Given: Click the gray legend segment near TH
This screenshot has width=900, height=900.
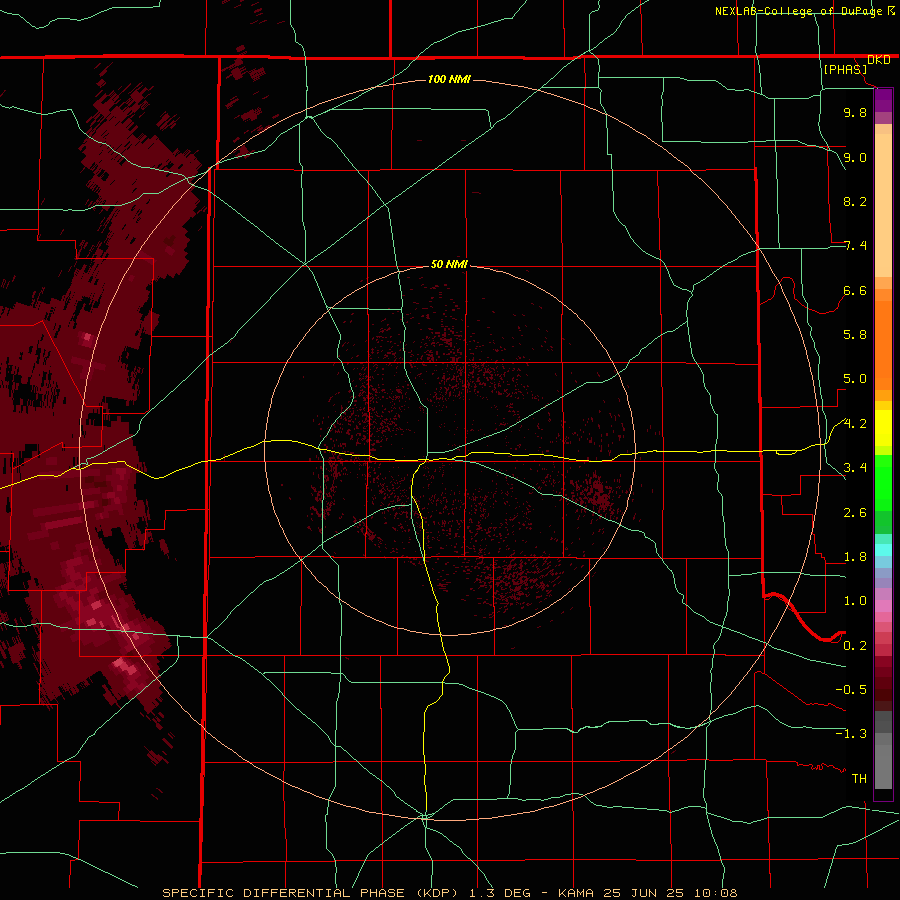Looking at the screenshot, I should click(x=883, y=767).
